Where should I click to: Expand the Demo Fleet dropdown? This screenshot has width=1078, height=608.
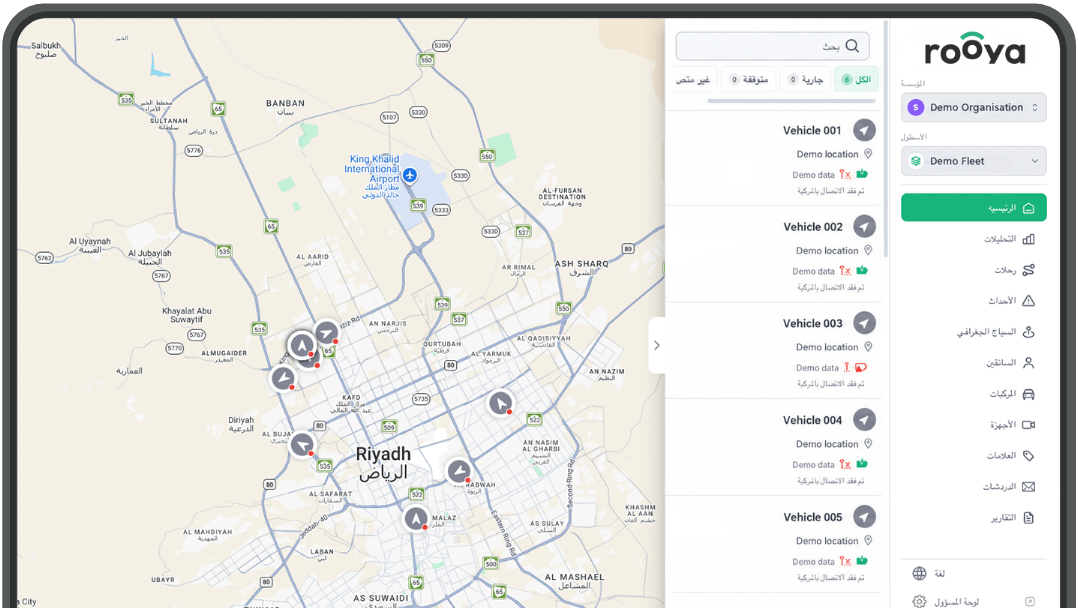(974, 161)
